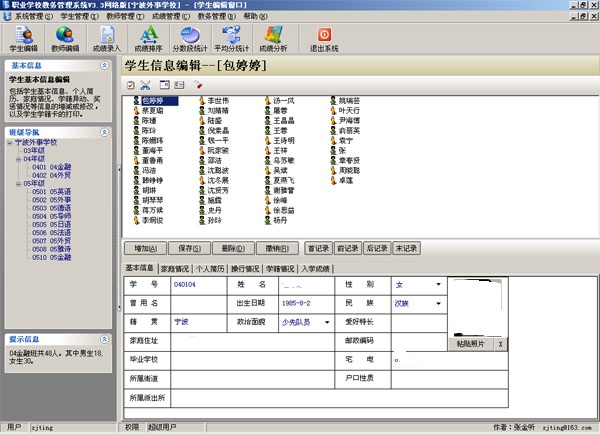Open the 政治面貌 dropdown arrow
Screen dimensions: 600x435
[327, 322]
